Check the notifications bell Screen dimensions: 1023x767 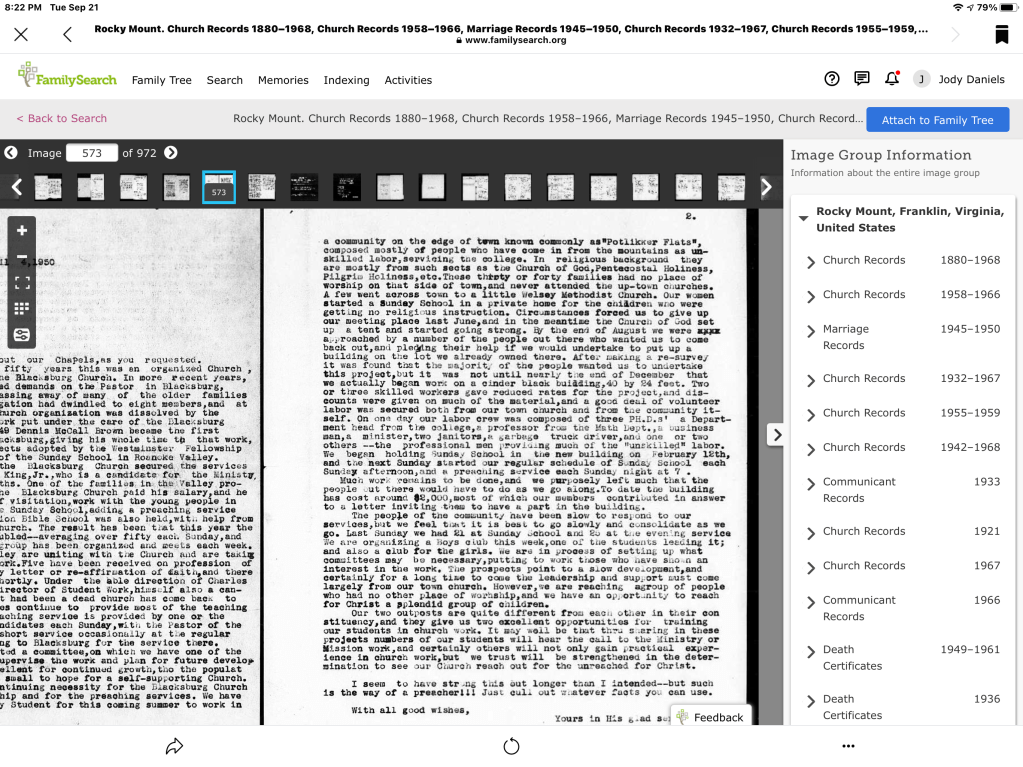[x=892, y=79]
